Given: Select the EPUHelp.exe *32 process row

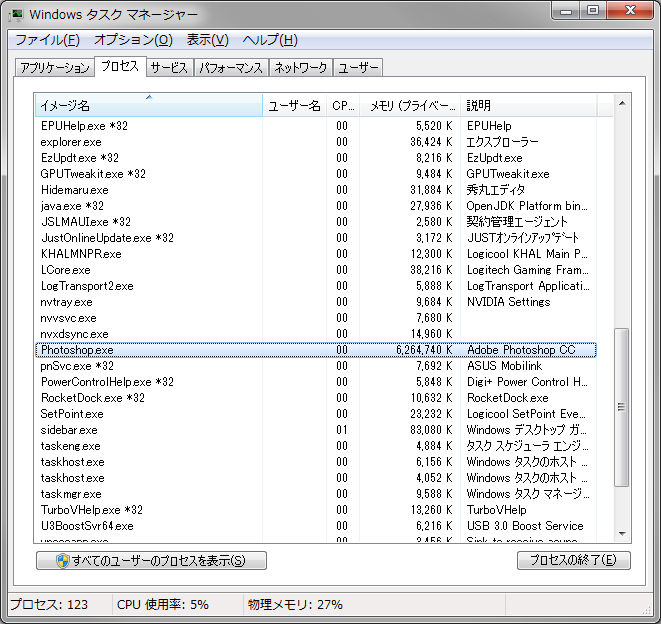Looking at the screenshot, I should (x=316, y=126).
